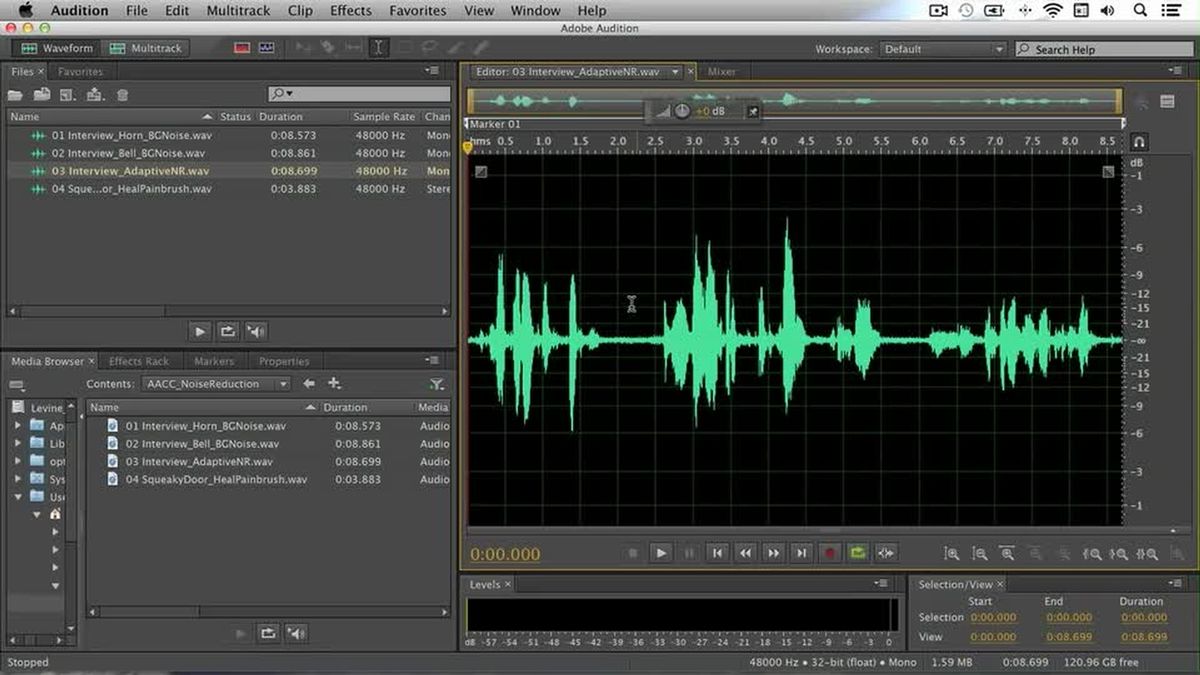Click Insert into Multitrack icon

(x=95, y=94)
